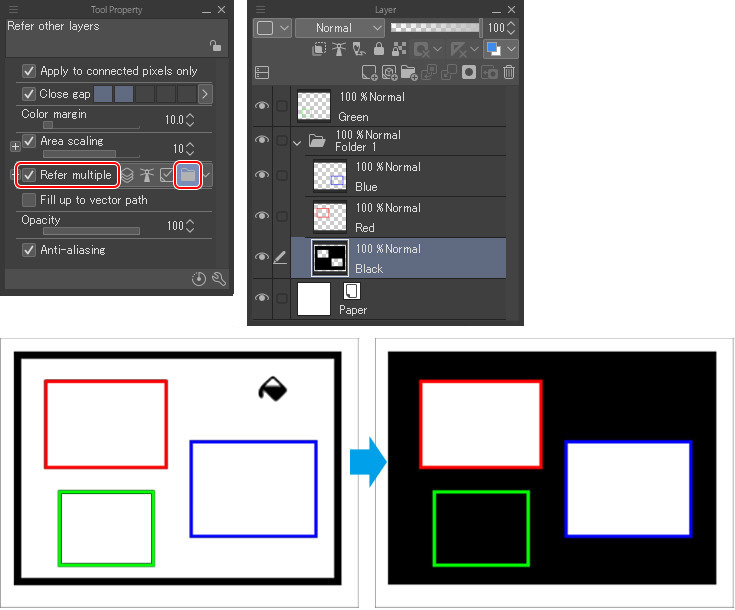Open the Normal blending mode dropdown
The image size is (735, 610).
coord(340,28)
